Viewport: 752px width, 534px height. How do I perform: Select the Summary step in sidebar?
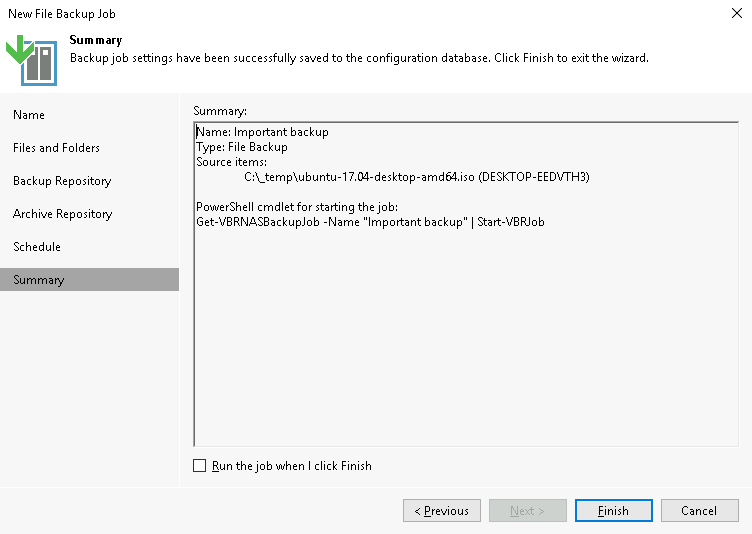click(89, 280)
